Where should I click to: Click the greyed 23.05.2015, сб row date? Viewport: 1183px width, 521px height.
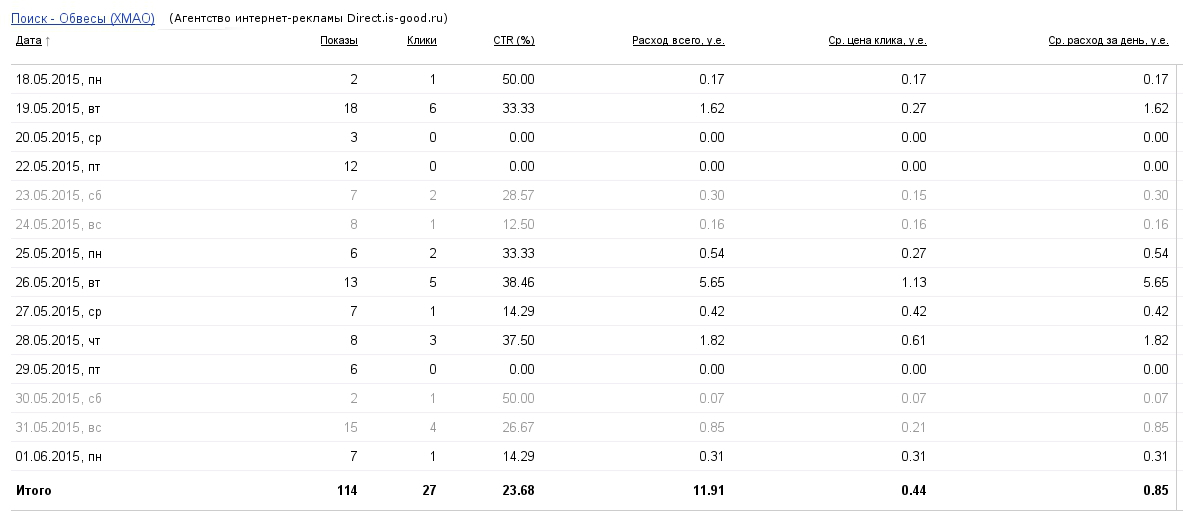pos(58,195)
